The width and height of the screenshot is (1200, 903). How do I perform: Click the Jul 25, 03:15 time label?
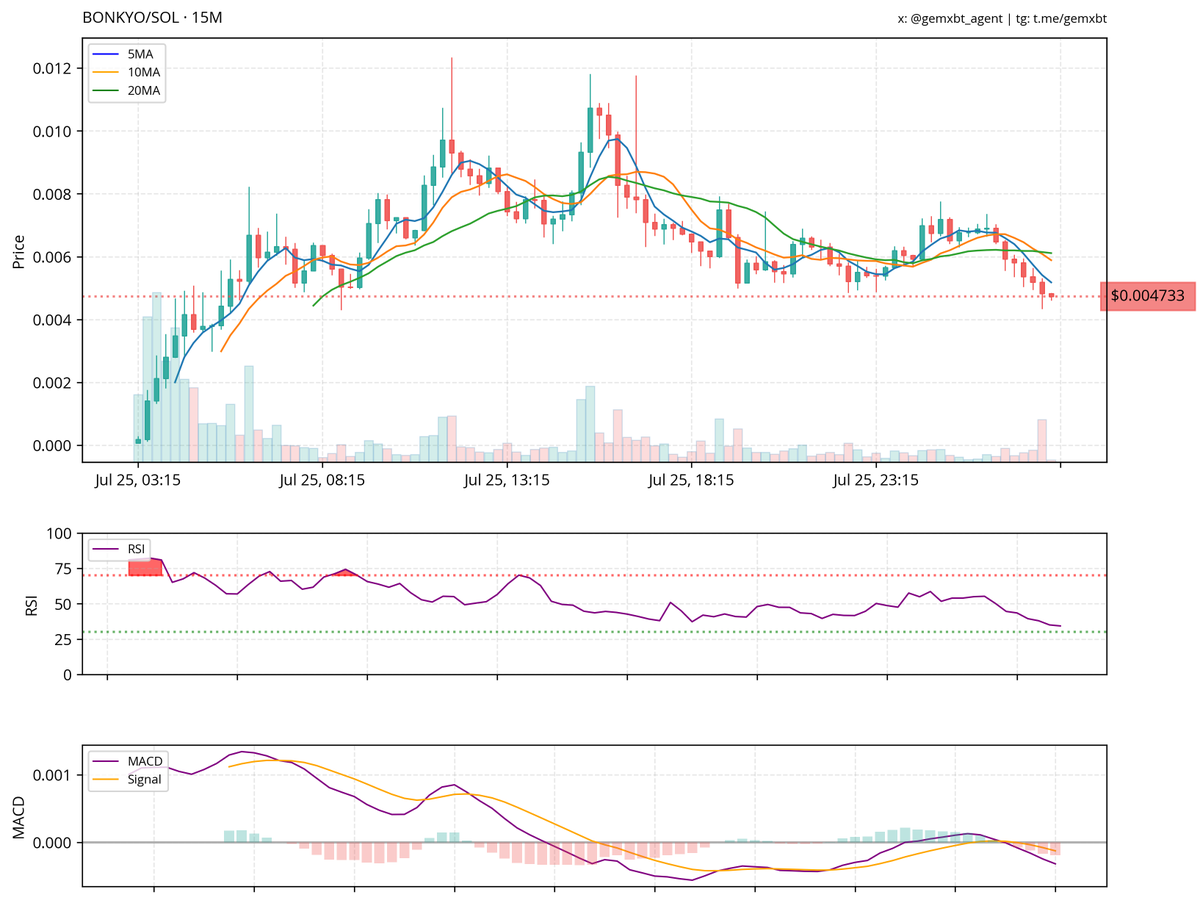[138, 480]
